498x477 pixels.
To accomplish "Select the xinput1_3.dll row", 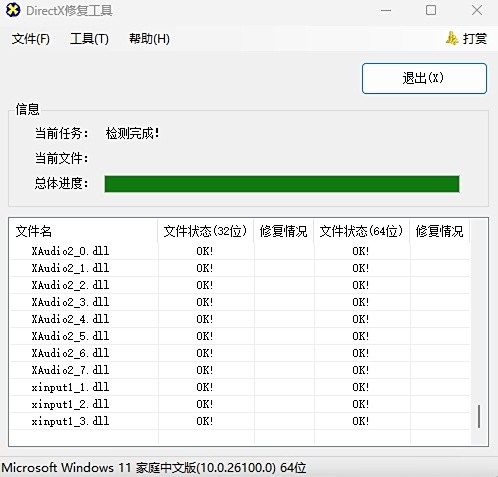I will tap(240, 421).
